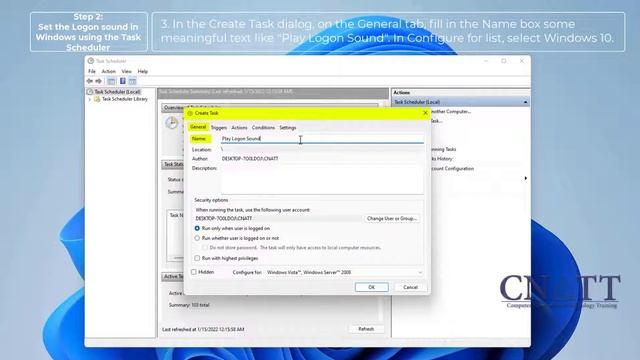This screenshot has width=640, height=360.
Task: Click the Task Scheduler Library folder icon
Action: (x=97, y=99)
